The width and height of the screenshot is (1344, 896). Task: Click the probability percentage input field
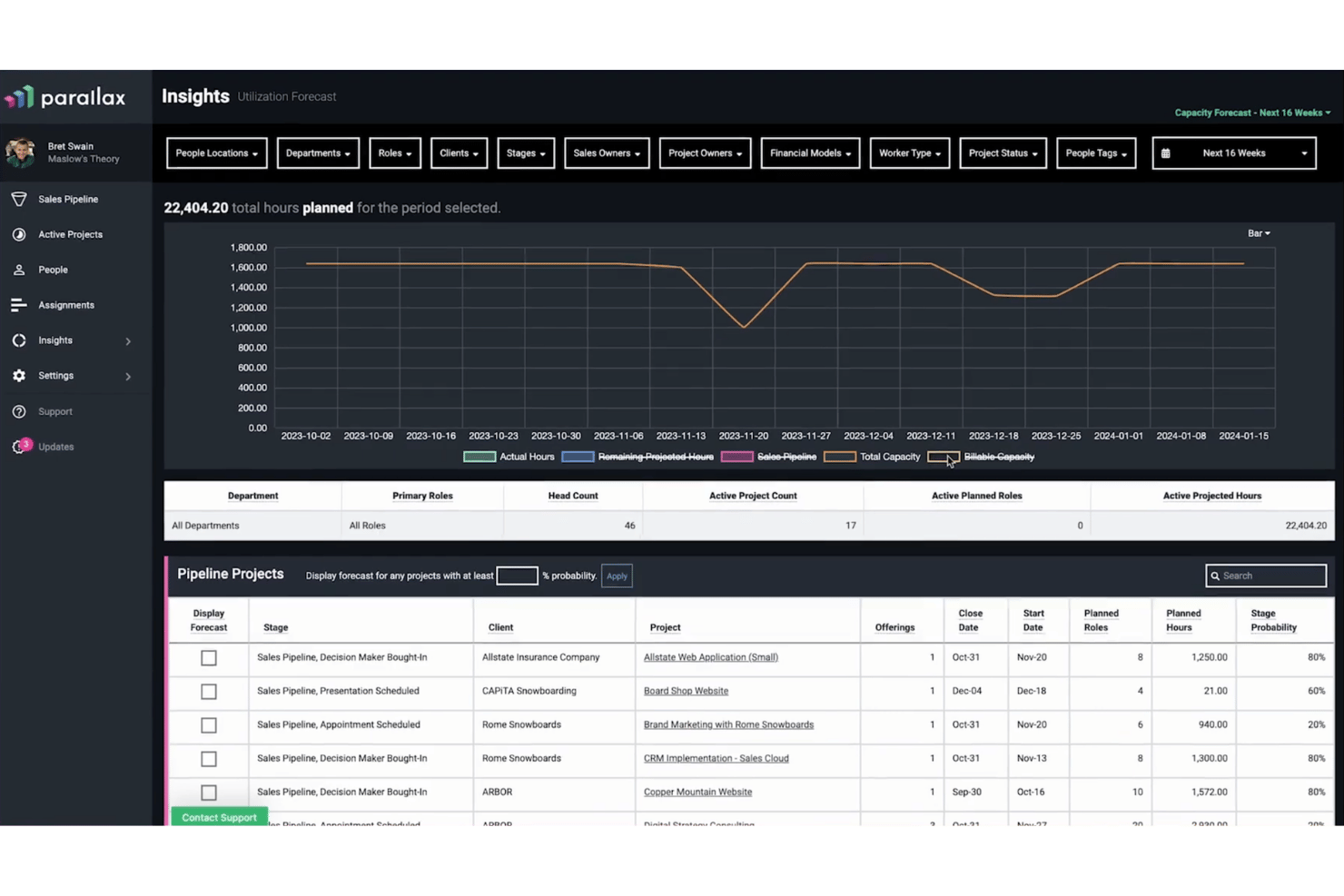517,576
